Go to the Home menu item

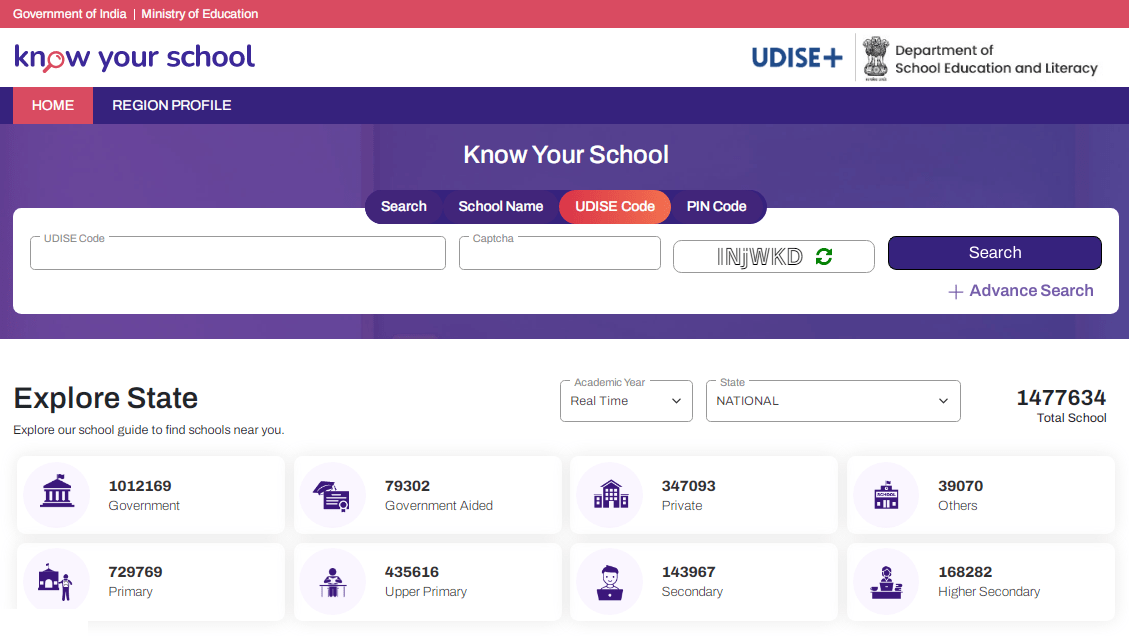click(53, 105)
